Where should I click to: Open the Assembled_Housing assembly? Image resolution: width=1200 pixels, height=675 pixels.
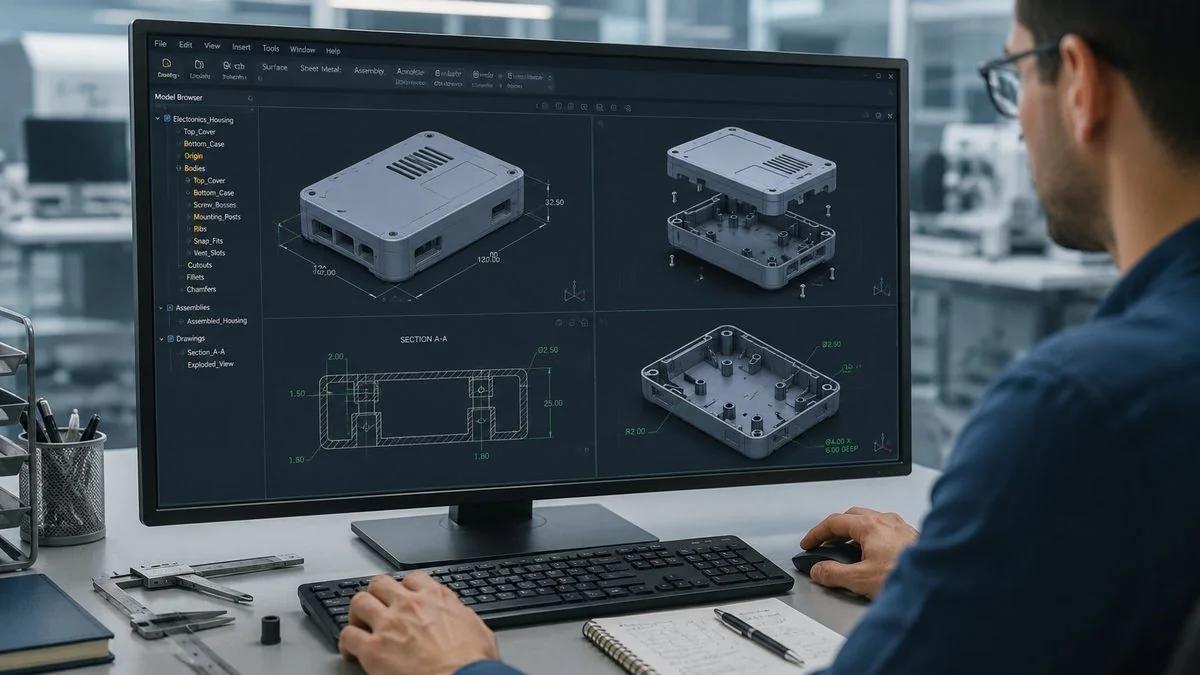click(x=217, y=321)
